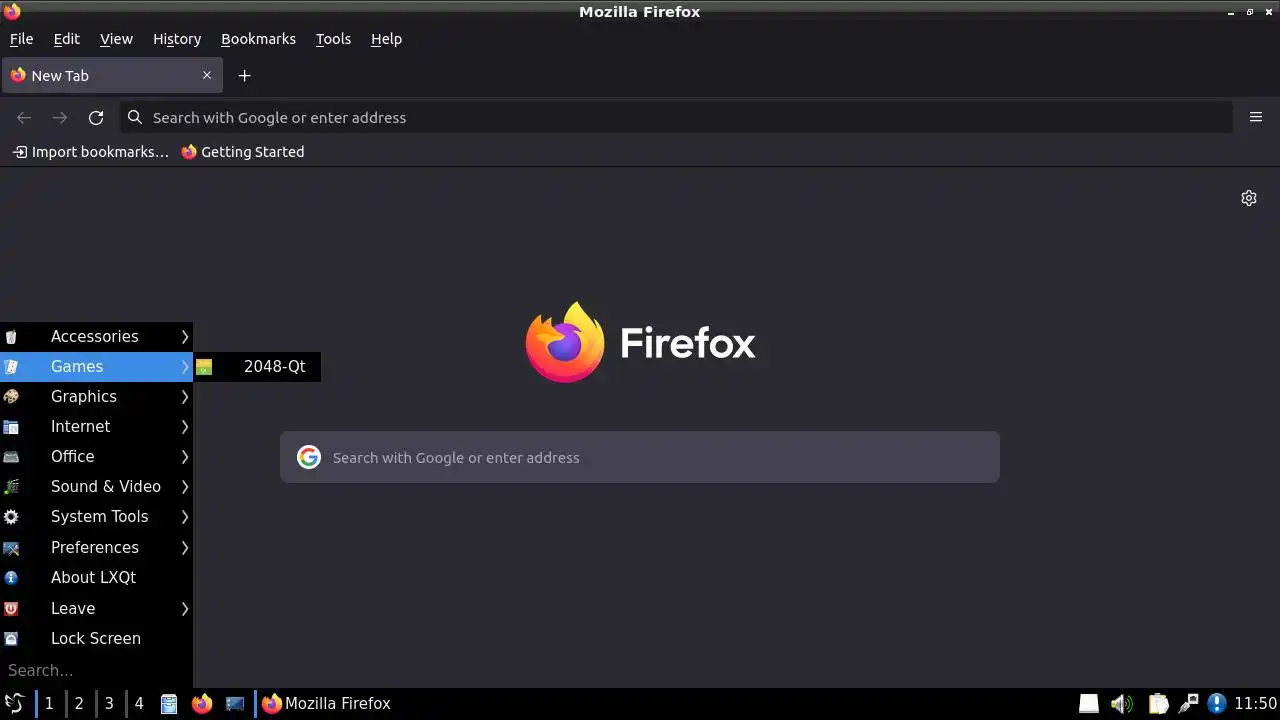This screenshot has height=720, width=1280.
Task: Click show desktop monitor icon in taskbar
Action: point(235,704)
